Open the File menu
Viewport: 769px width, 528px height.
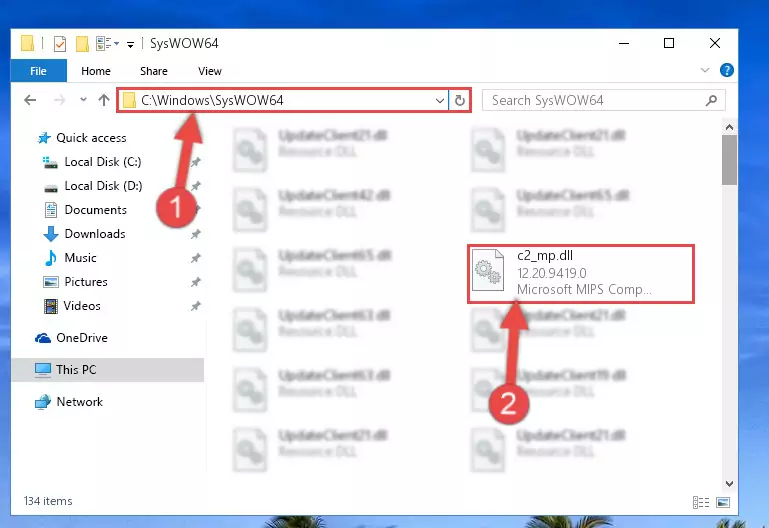click(39, 71)
